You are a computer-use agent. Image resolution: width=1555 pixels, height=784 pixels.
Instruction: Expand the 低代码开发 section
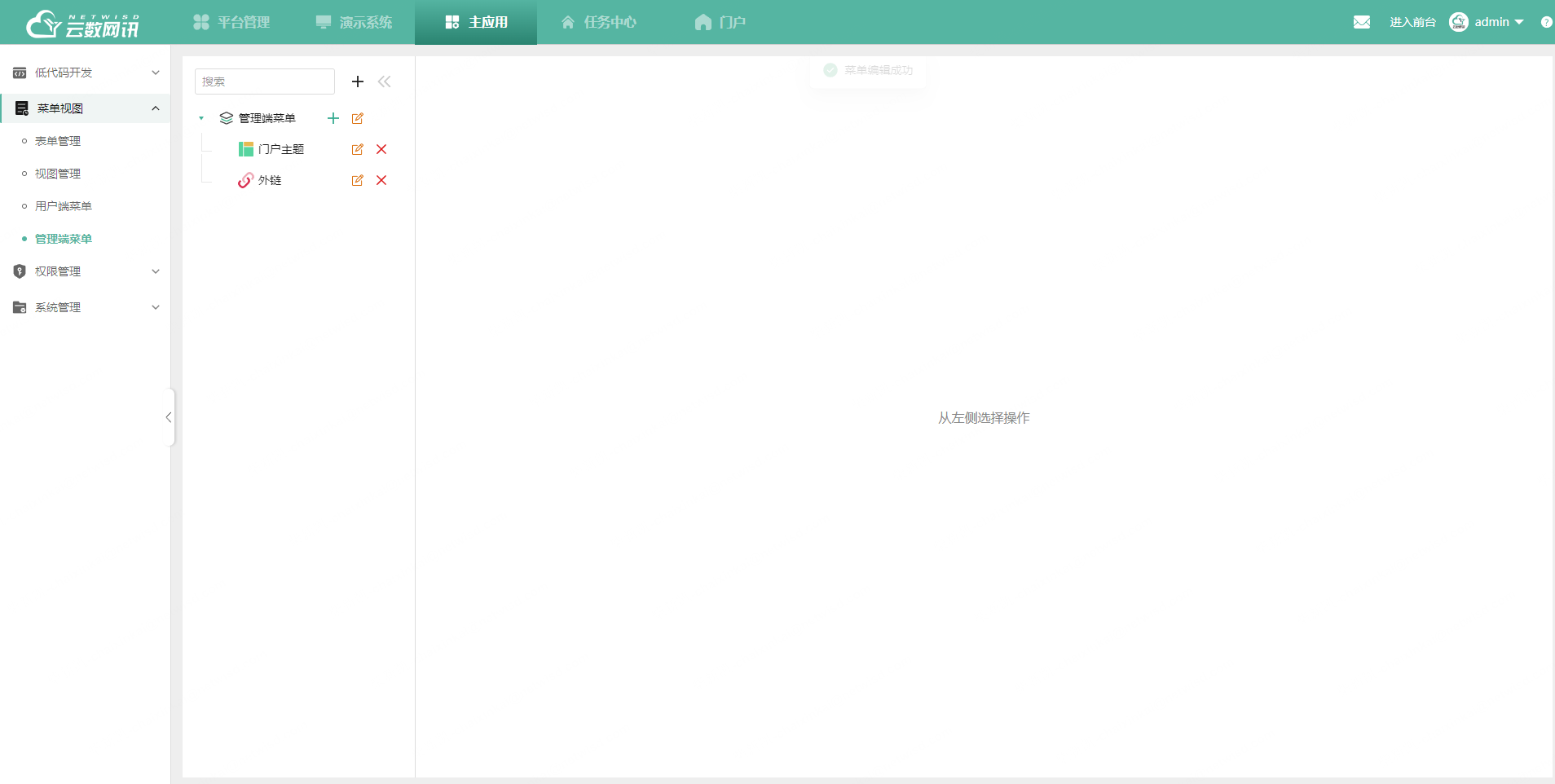tap(86, 73)
